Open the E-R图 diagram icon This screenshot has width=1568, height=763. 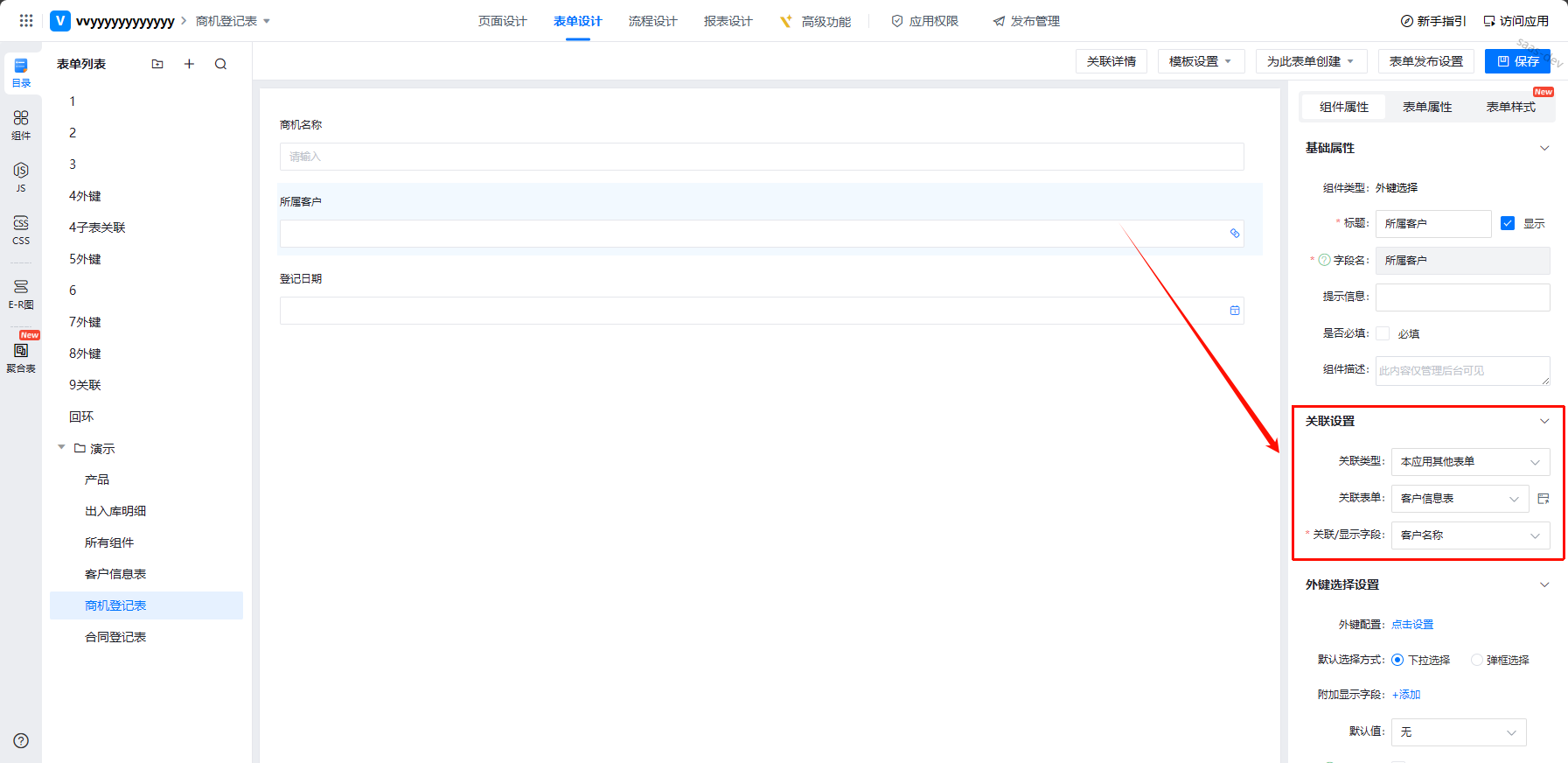[21, 293]
